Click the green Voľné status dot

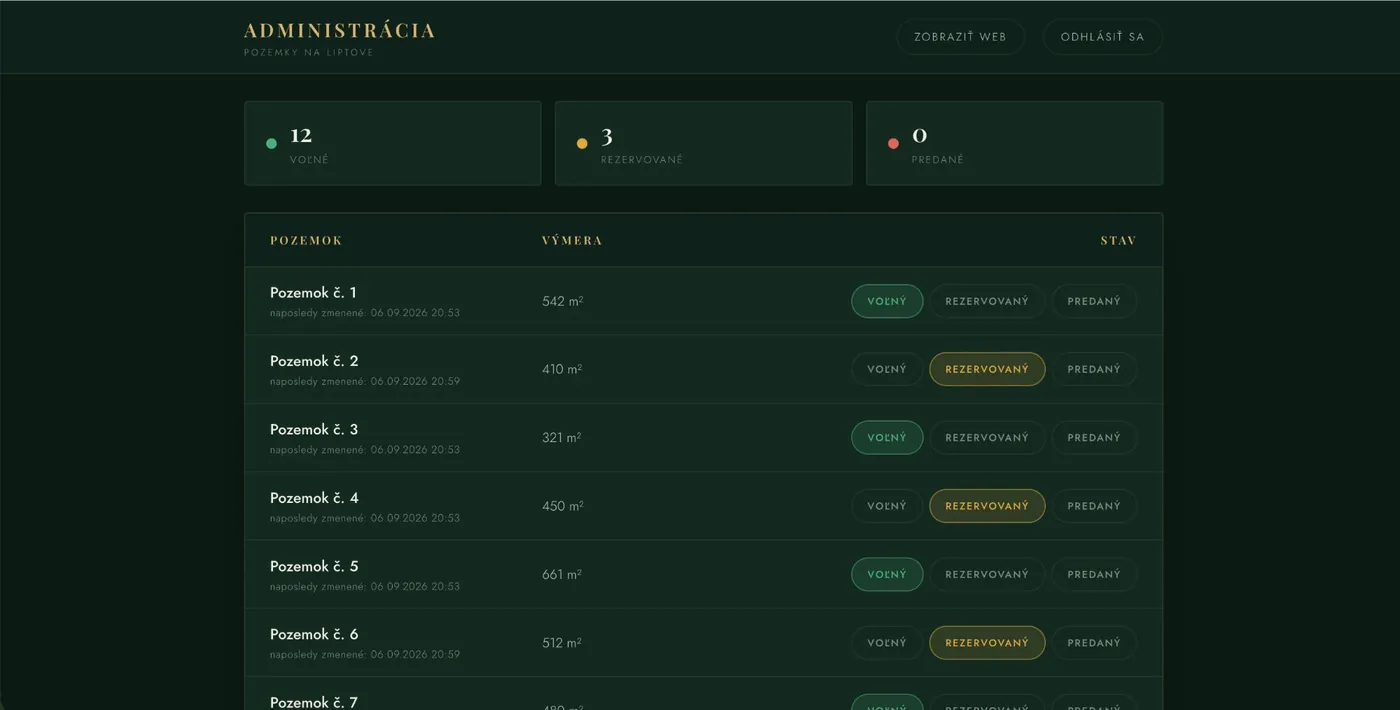(271, 143)
